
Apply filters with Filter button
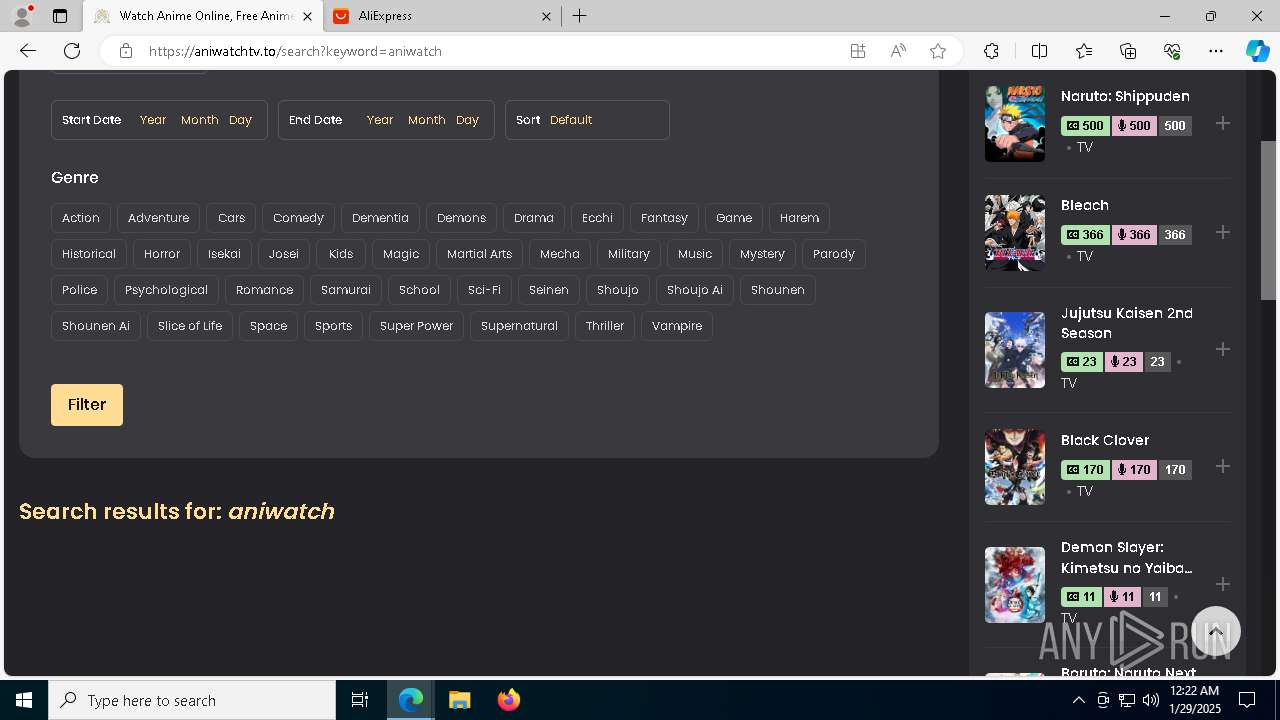point(87,405)
